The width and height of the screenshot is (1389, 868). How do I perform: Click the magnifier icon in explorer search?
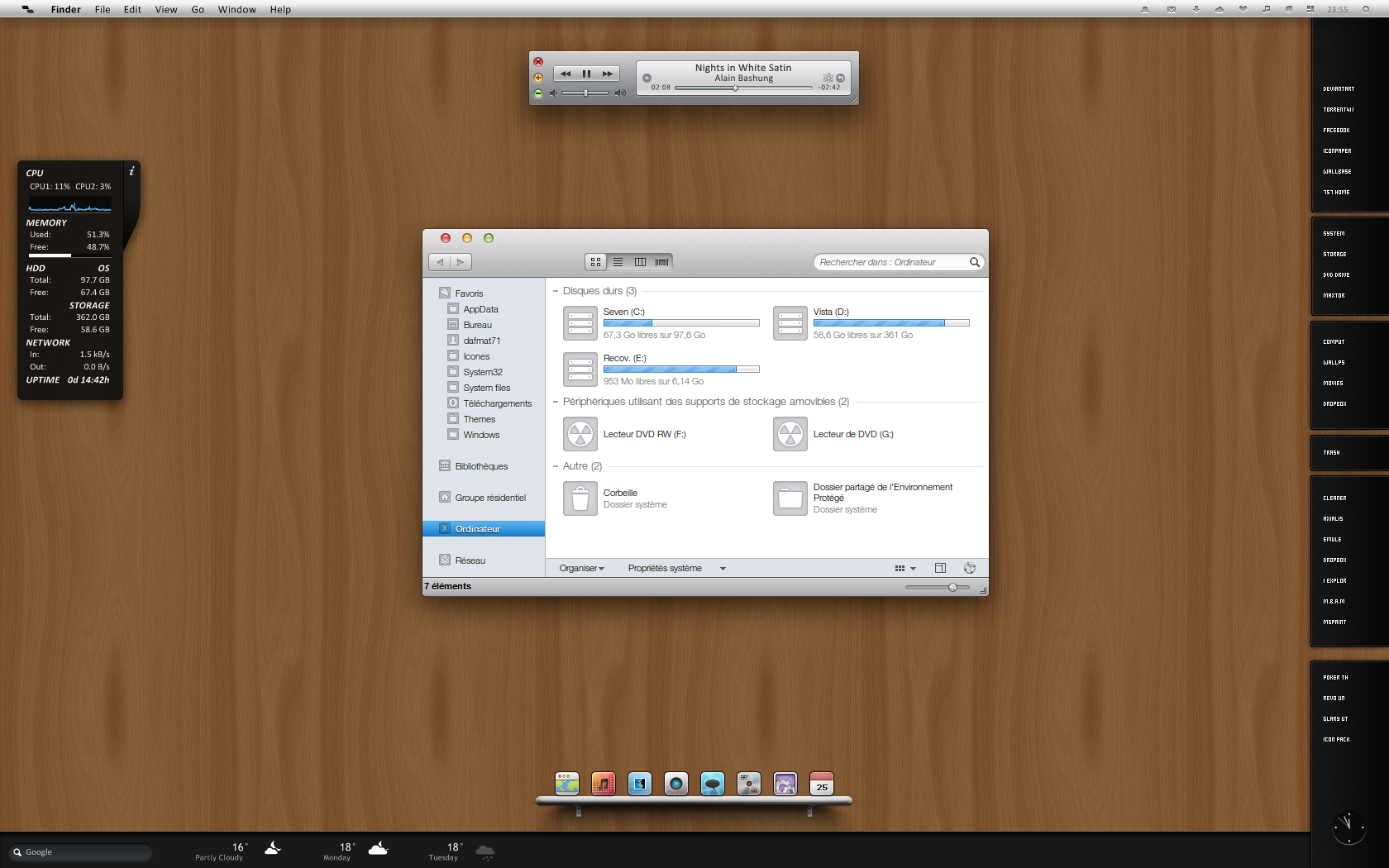[x=975, y=262]
